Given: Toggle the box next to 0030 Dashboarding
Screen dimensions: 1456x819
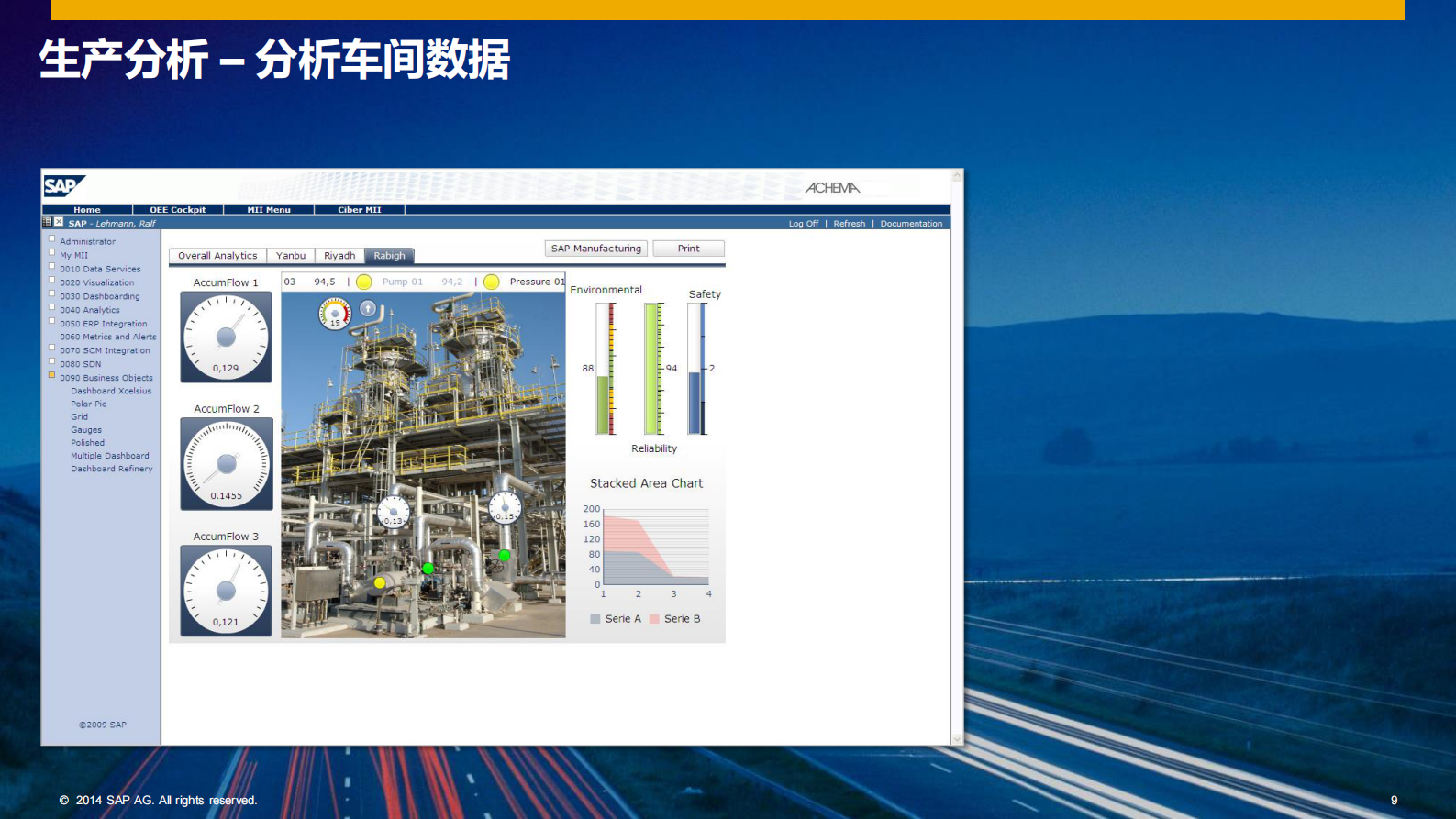Looking at the screenshot, I should [x=52, y=293].
